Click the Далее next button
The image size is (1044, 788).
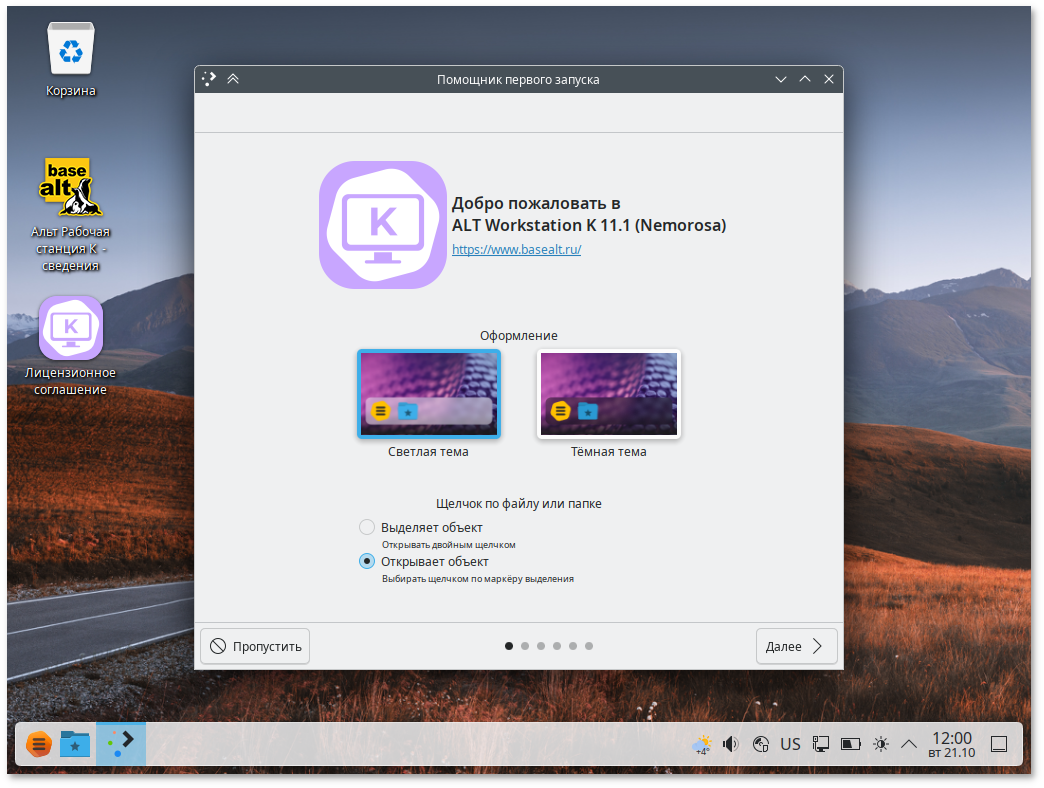point(796,646)
